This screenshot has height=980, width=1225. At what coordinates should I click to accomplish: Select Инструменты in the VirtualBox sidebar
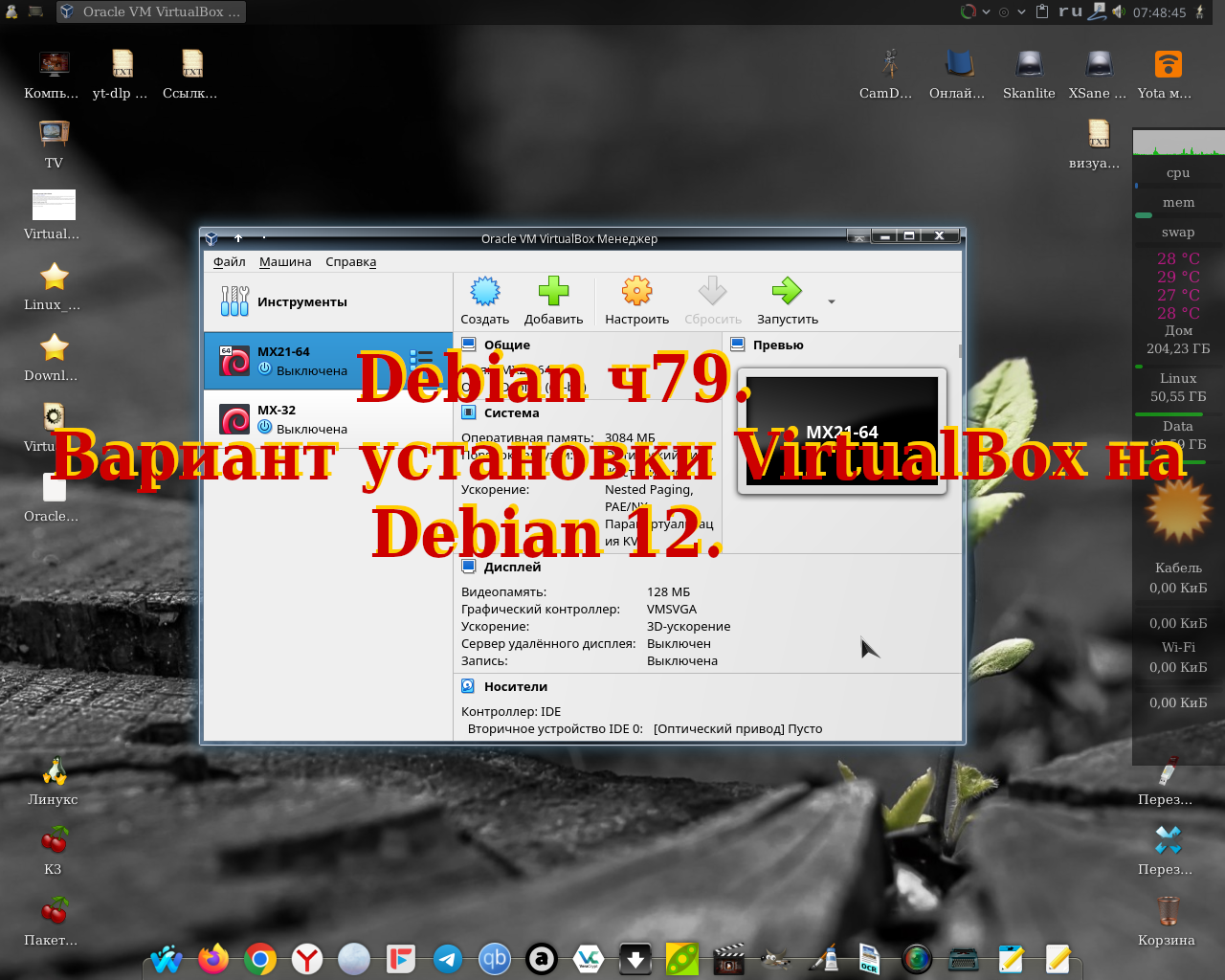(328, 301)
